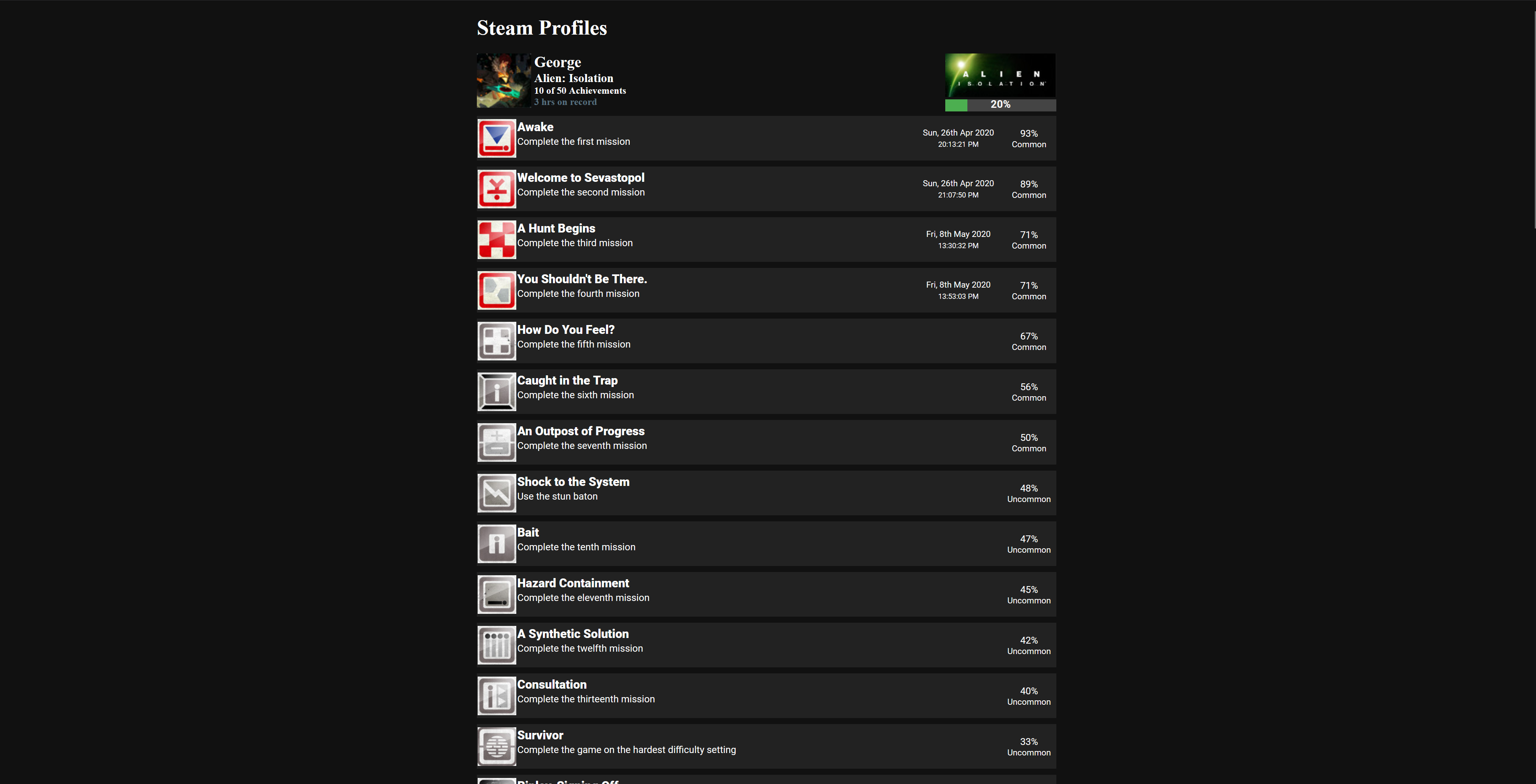This screenshot has height=784, width=1536.
Task: Click the George profile name
Action: [557, 62]
